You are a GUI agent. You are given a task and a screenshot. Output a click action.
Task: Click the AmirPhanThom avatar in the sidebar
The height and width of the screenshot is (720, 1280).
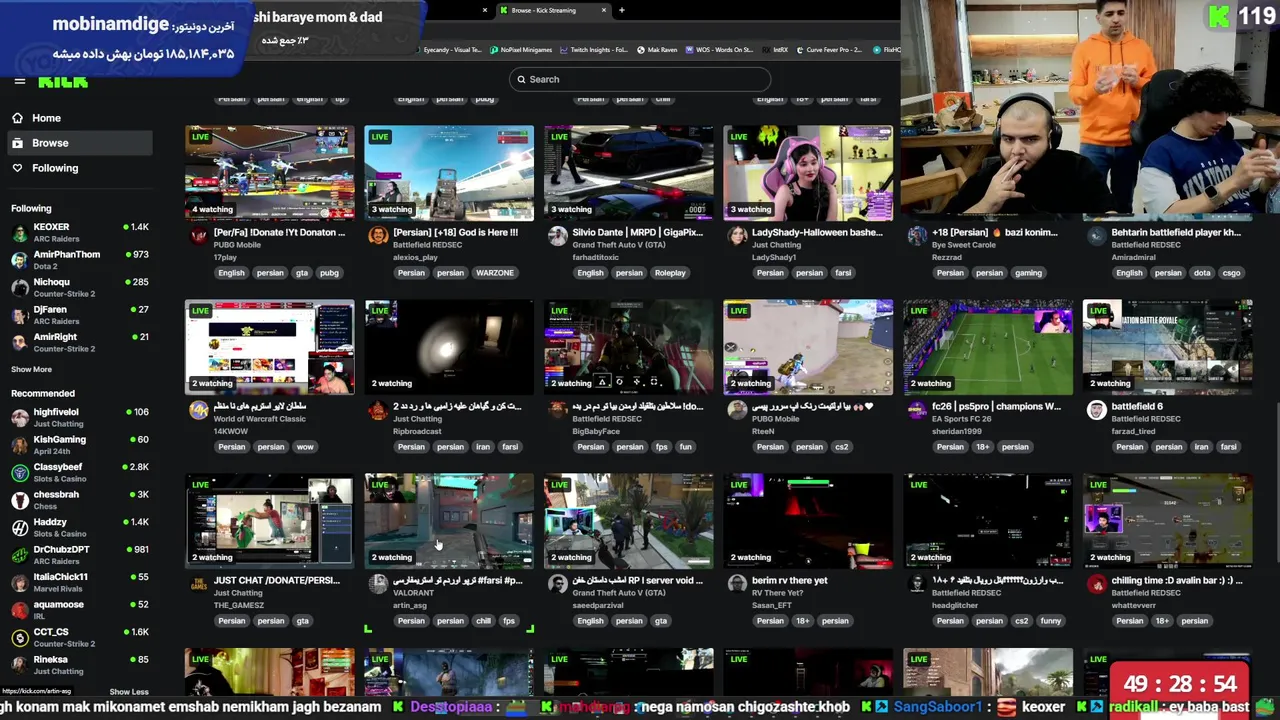[19, 260]
